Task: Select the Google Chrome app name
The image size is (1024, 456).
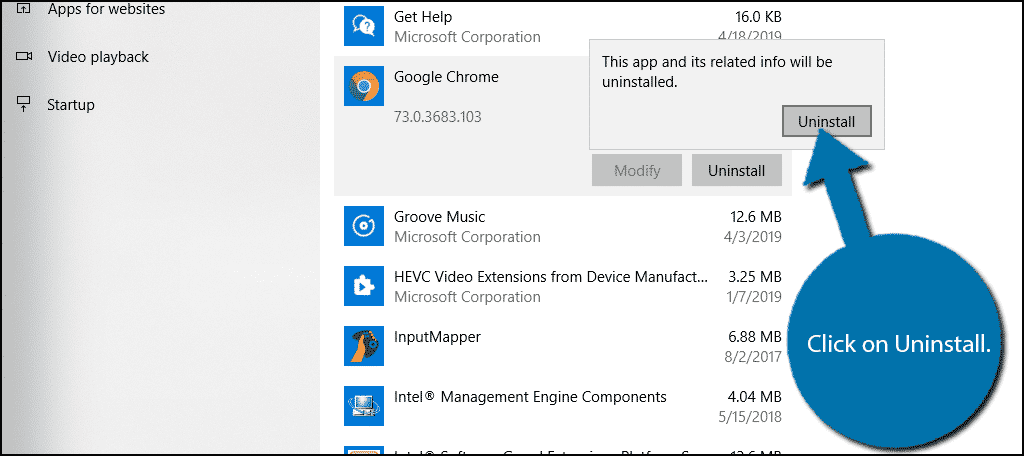Action: click(446, 77)
